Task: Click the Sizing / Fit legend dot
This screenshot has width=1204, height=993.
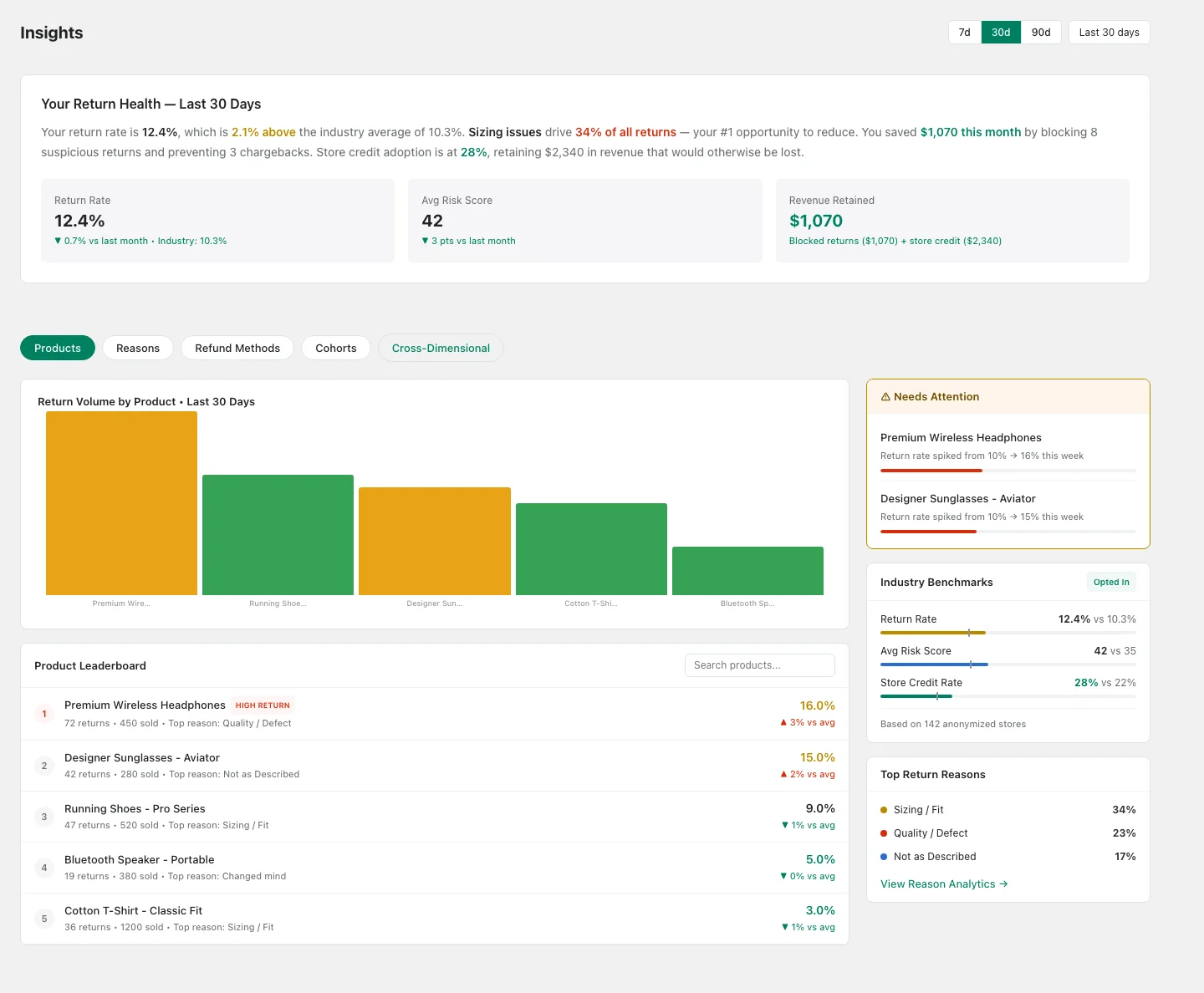Action: (884, 810)
